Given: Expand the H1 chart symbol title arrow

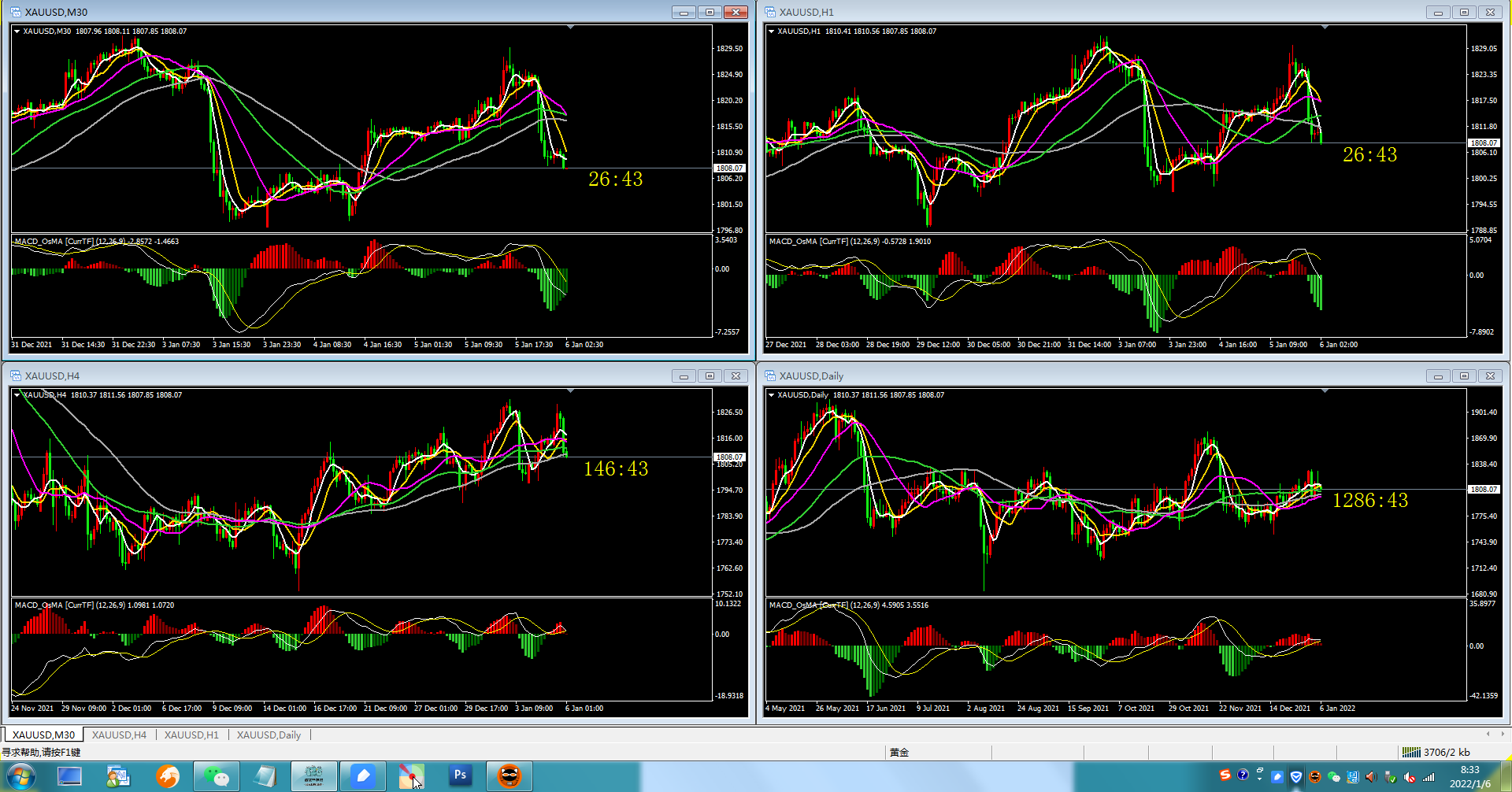Looking at the screenshot, I should coord(771,31).
